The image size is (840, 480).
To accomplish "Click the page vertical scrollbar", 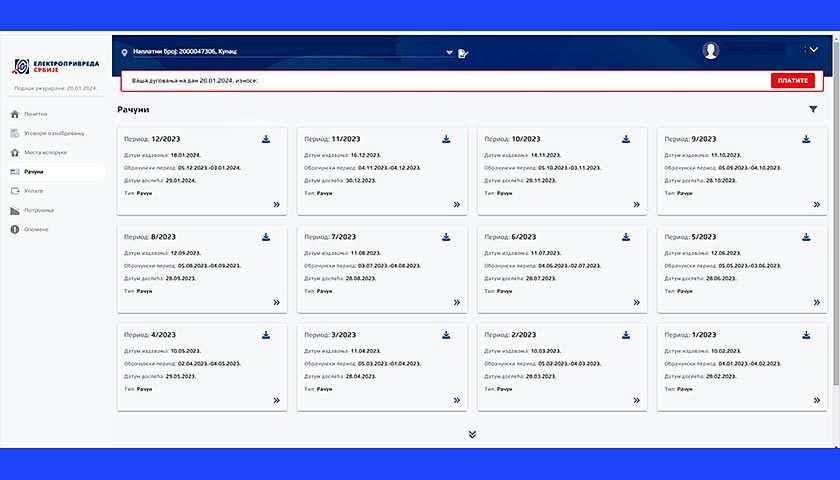I will click(x=836, y=214).
